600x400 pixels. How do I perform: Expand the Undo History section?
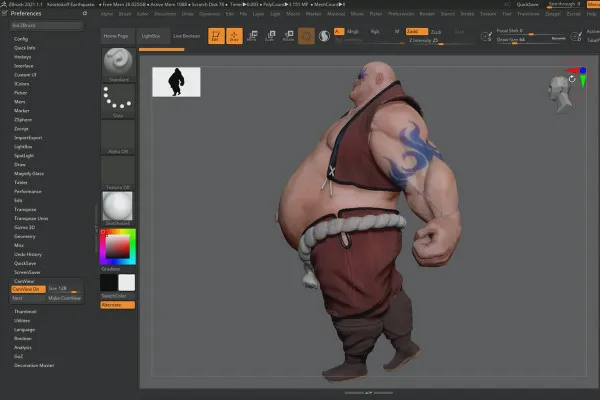tap(28, 254)
